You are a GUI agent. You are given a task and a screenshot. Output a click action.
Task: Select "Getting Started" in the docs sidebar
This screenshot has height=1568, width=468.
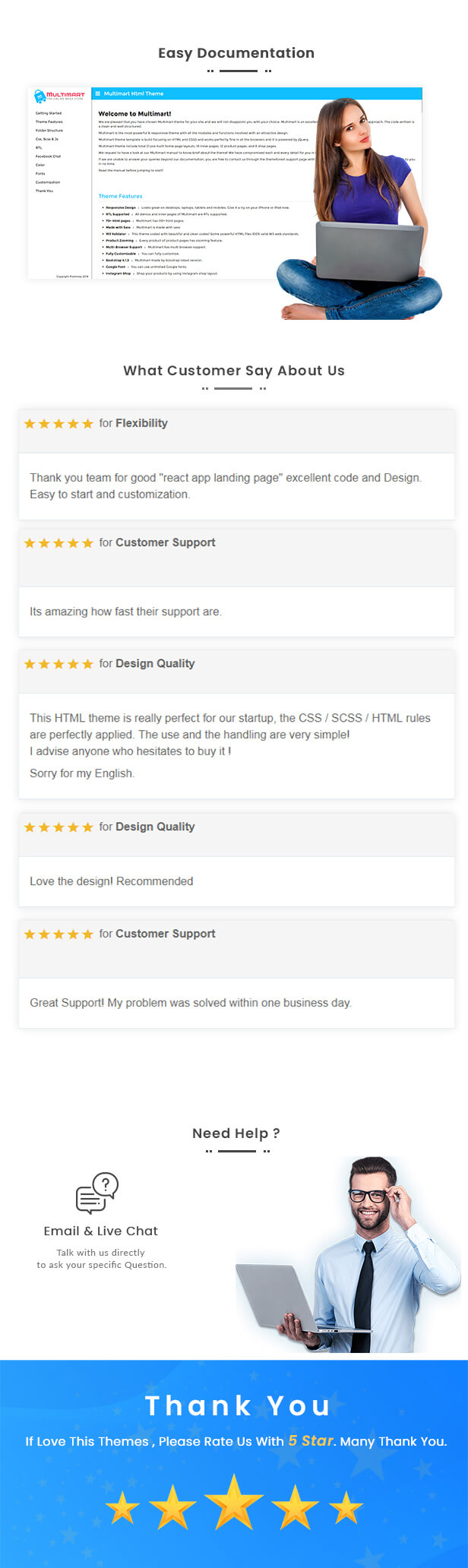[48, 113]
